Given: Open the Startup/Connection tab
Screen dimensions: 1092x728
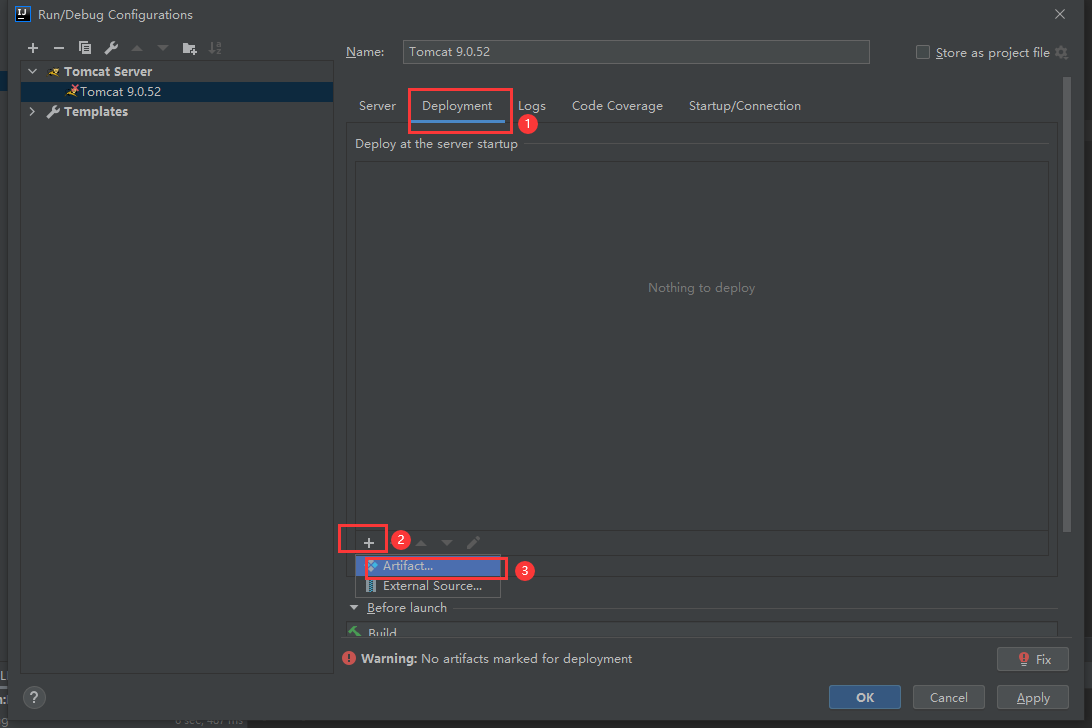Looking at the screenshot, I should click(x=744, y=106).
